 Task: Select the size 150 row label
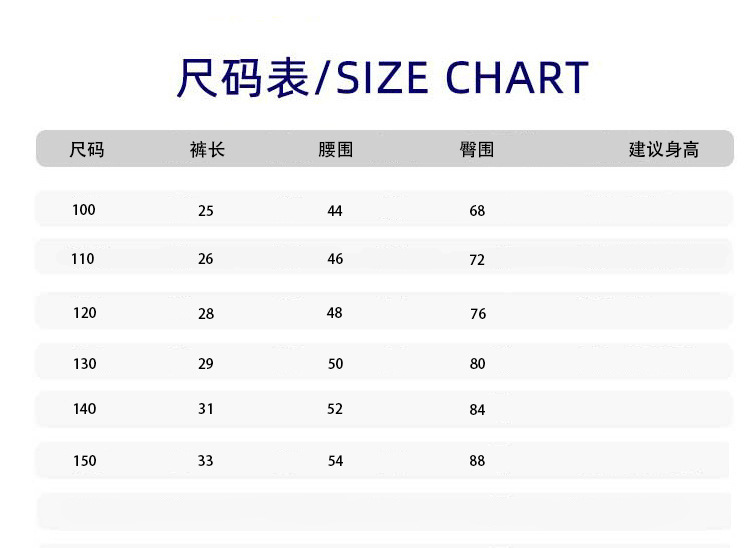point(85,461)
